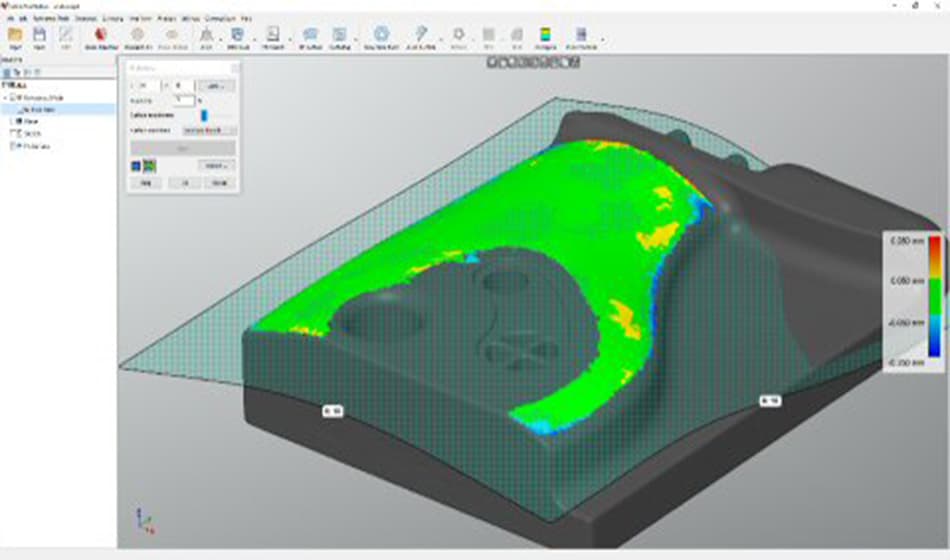Click the grey gear toolbar icon
This screenshot has height=560, width=950.
(x=459, y=35)
